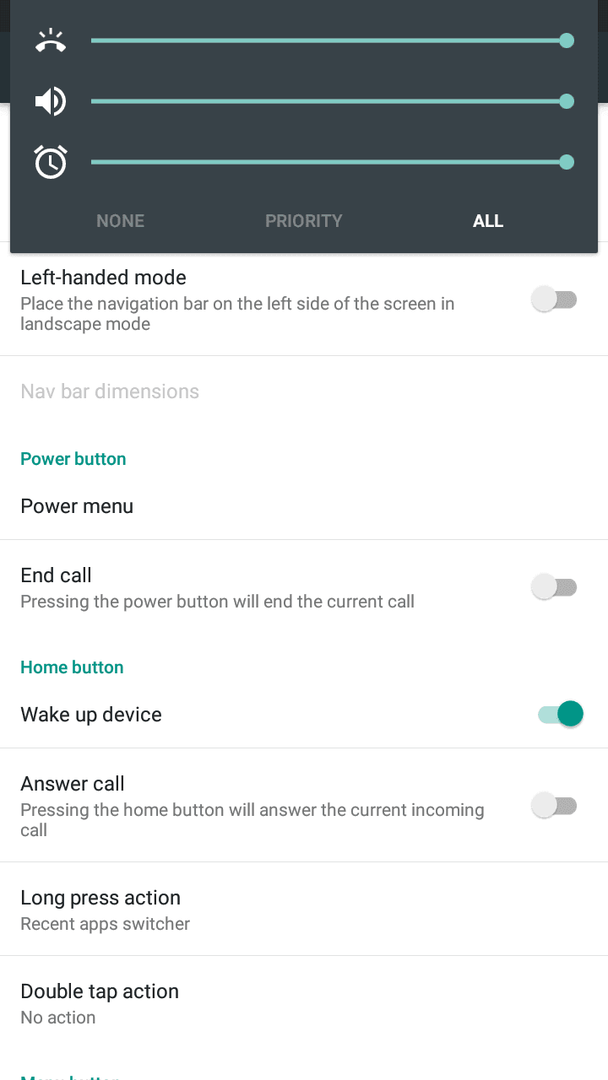608x1080 pixels.
Task: Click the alarm volume slider handle
Action: 567,162
